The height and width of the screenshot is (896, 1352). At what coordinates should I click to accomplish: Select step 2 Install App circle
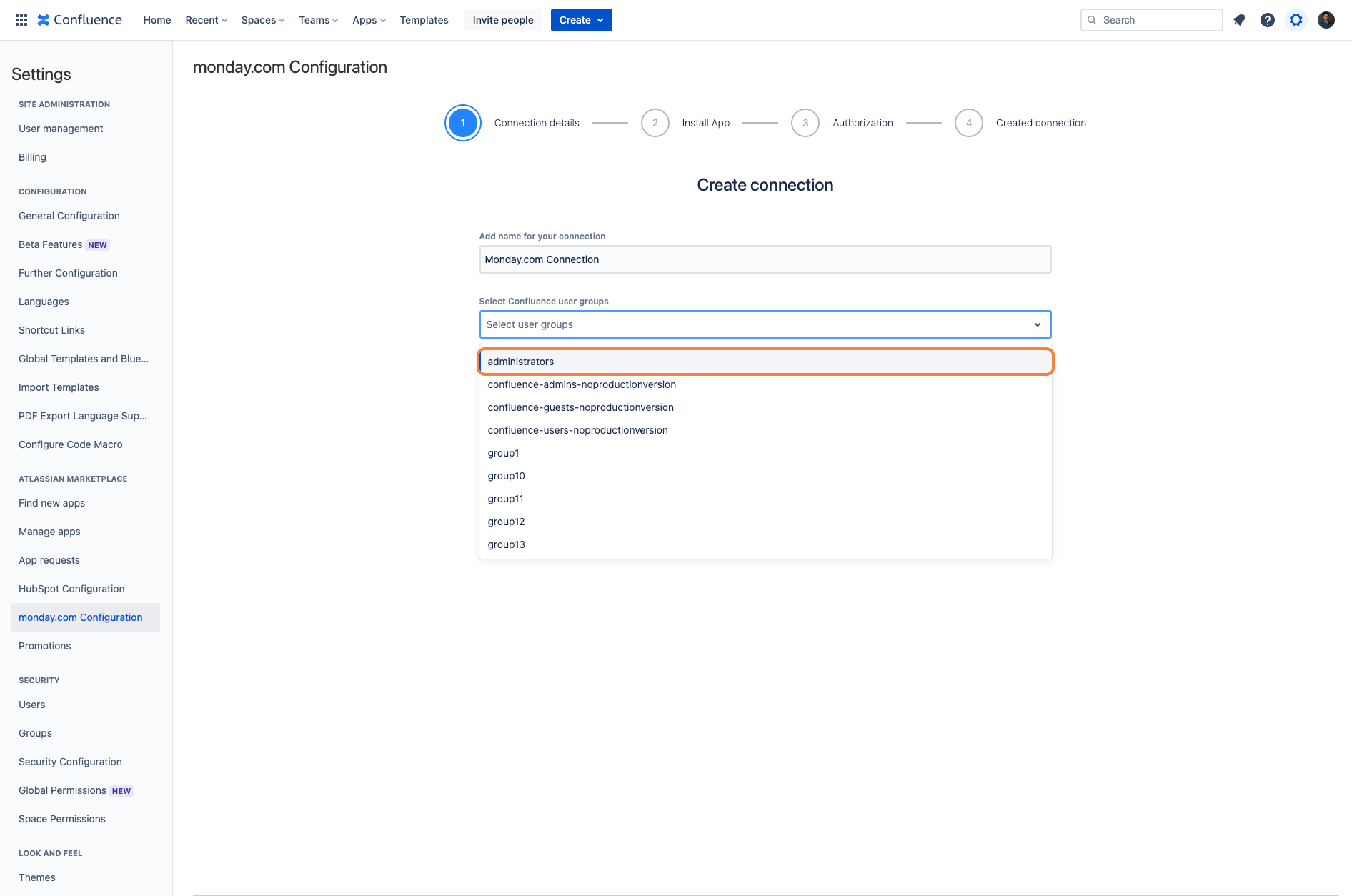tap(655, 123)
